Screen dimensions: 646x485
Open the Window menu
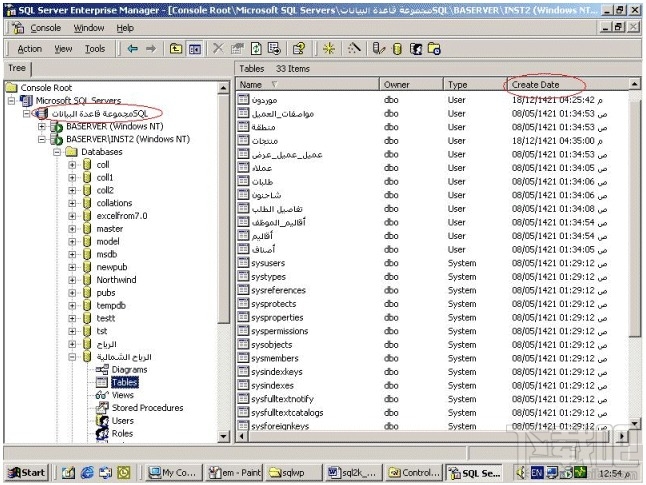click(x=89, y=28)
